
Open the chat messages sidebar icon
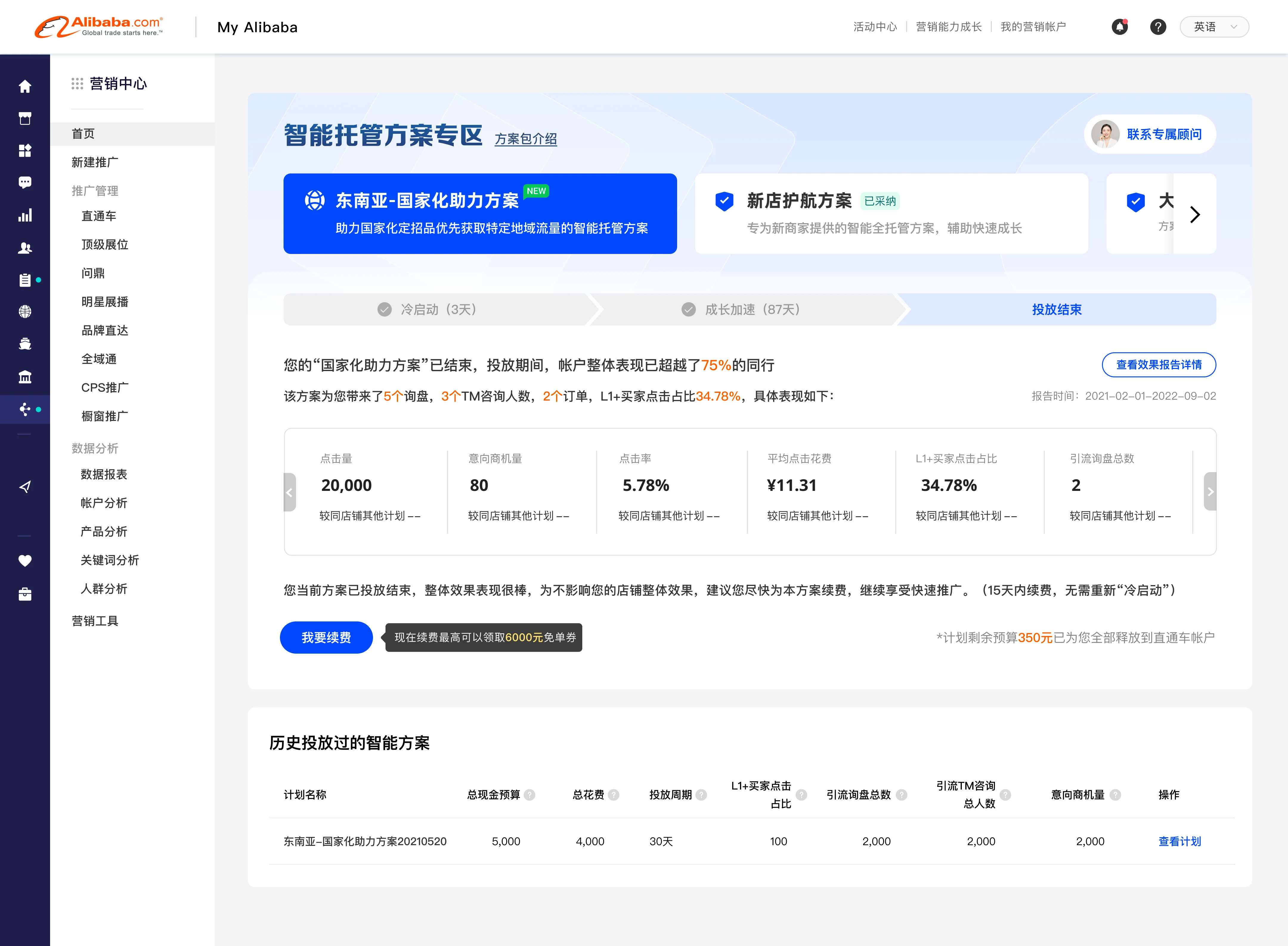[25, 183]
